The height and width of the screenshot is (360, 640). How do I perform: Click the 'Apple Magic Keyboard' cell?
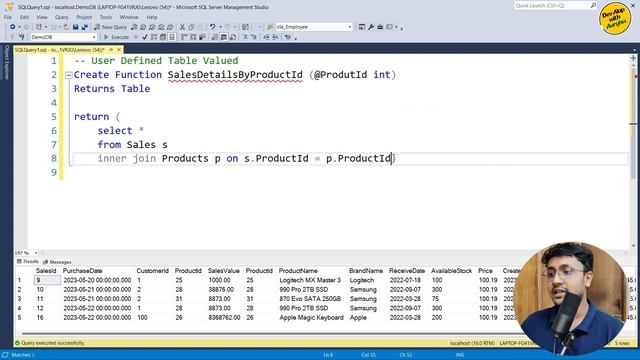click(311, 318)
